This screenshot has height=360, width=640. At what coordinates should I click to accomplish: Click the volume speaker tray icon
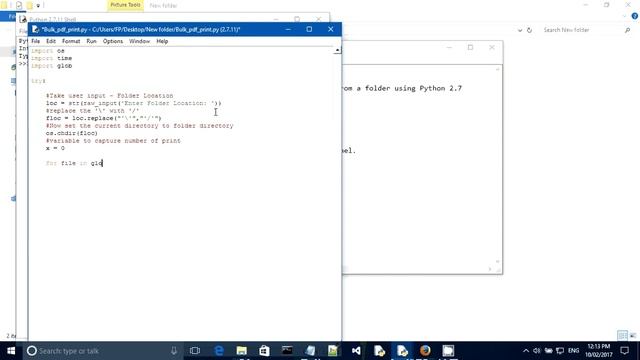pos(537,351)
